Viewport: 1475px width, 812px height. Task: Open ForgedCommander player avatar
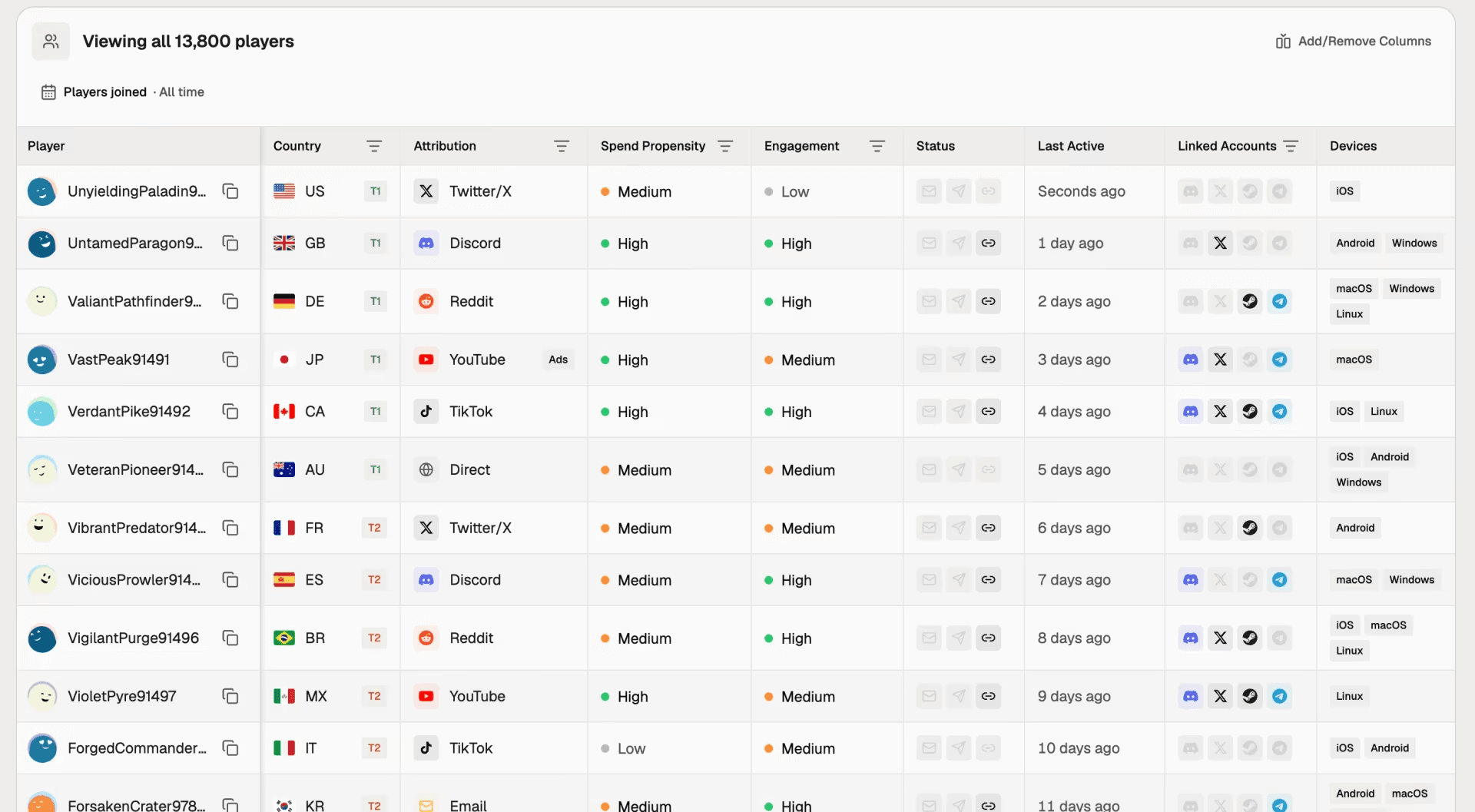click(x=42, y=748)
